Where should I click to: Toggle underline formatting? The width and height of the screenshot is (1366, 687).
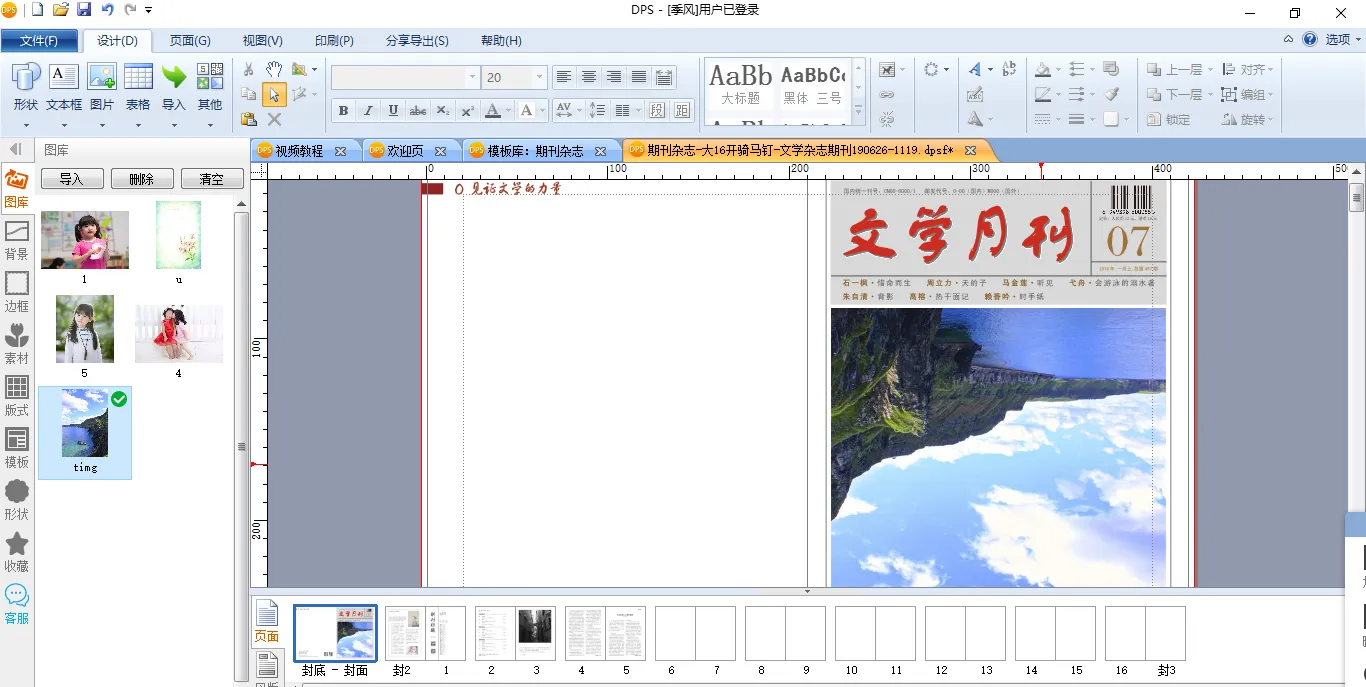click(x=393, y=111)
